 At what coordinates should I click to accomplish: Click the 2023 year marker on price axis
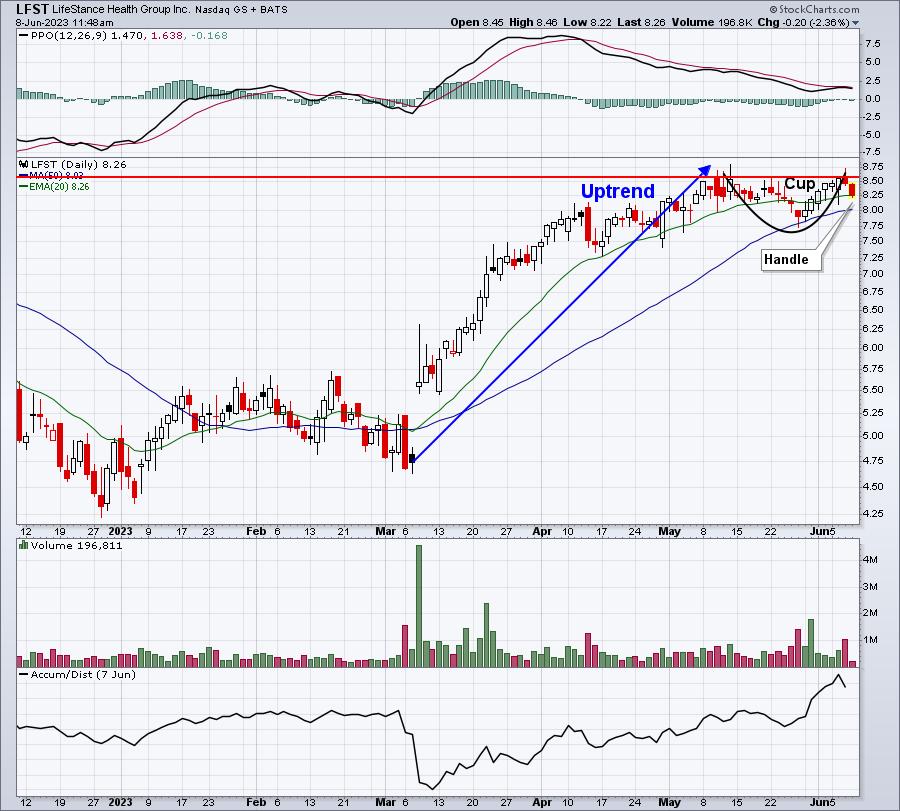(x=120, y=531)
